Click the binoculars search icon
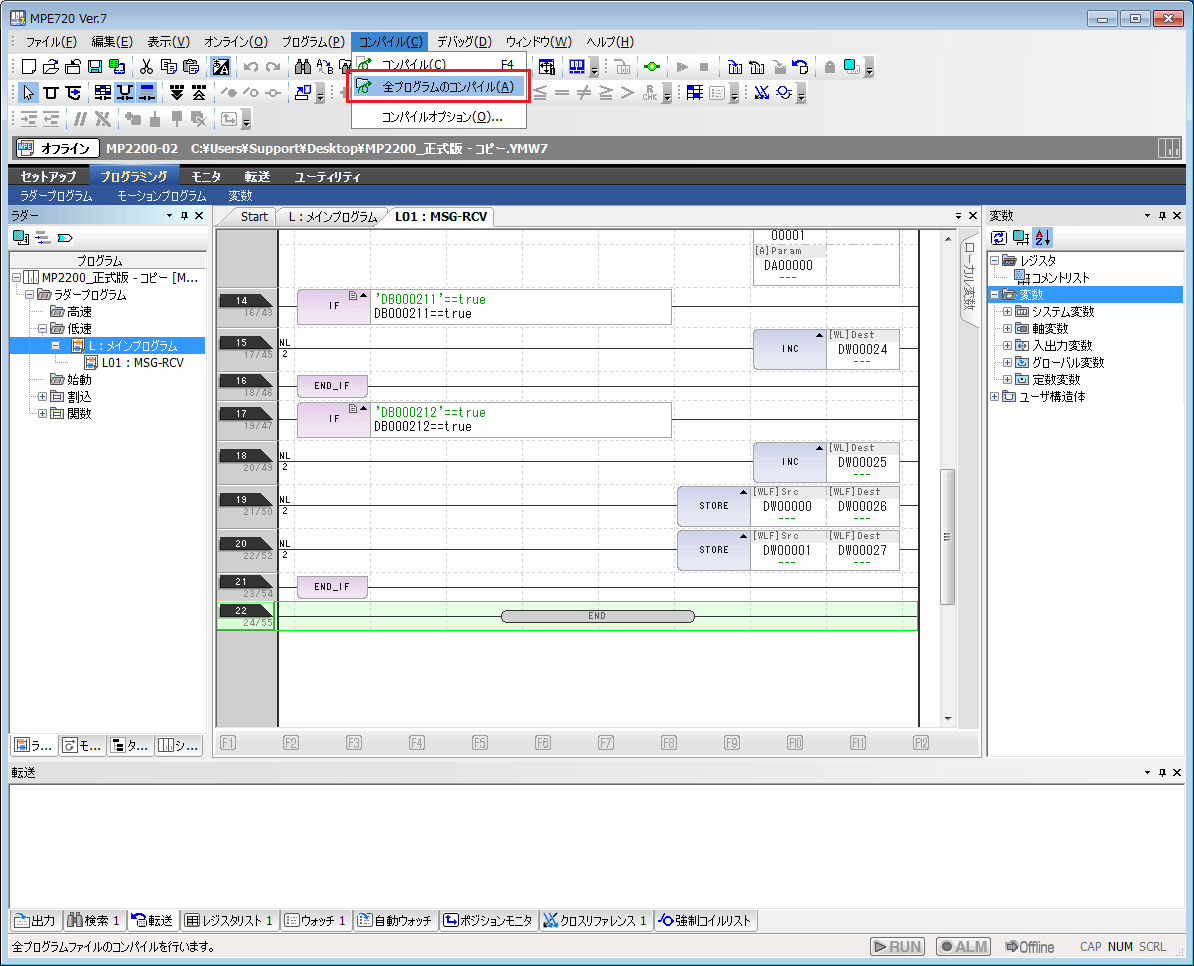The height and width of the screenshot is (966, 1194). [x=302, y=67]
